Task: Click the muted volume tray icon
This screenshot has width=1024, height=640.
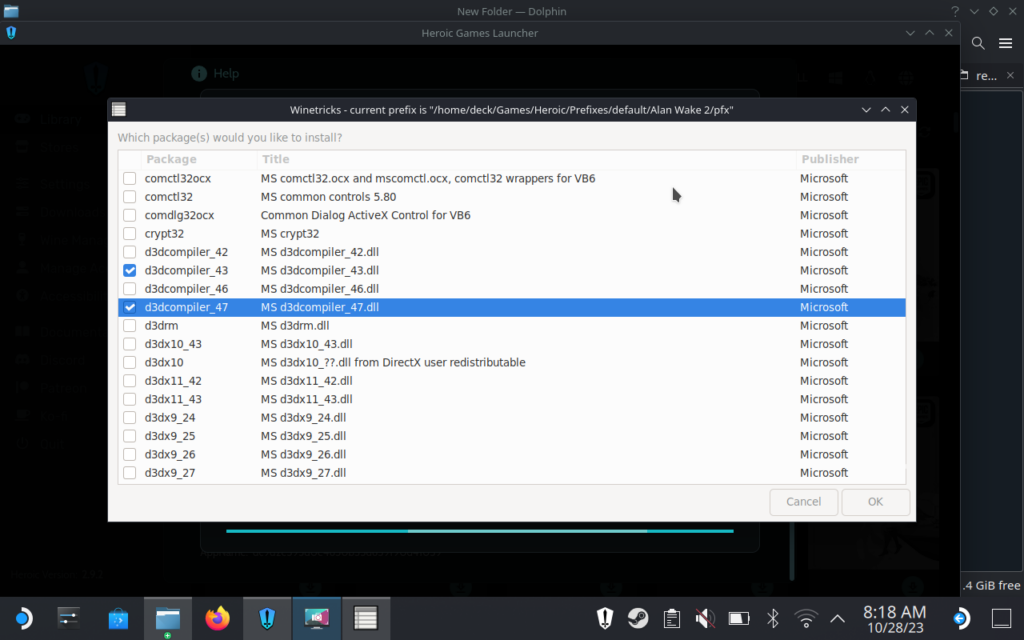Action: point(705,618)
